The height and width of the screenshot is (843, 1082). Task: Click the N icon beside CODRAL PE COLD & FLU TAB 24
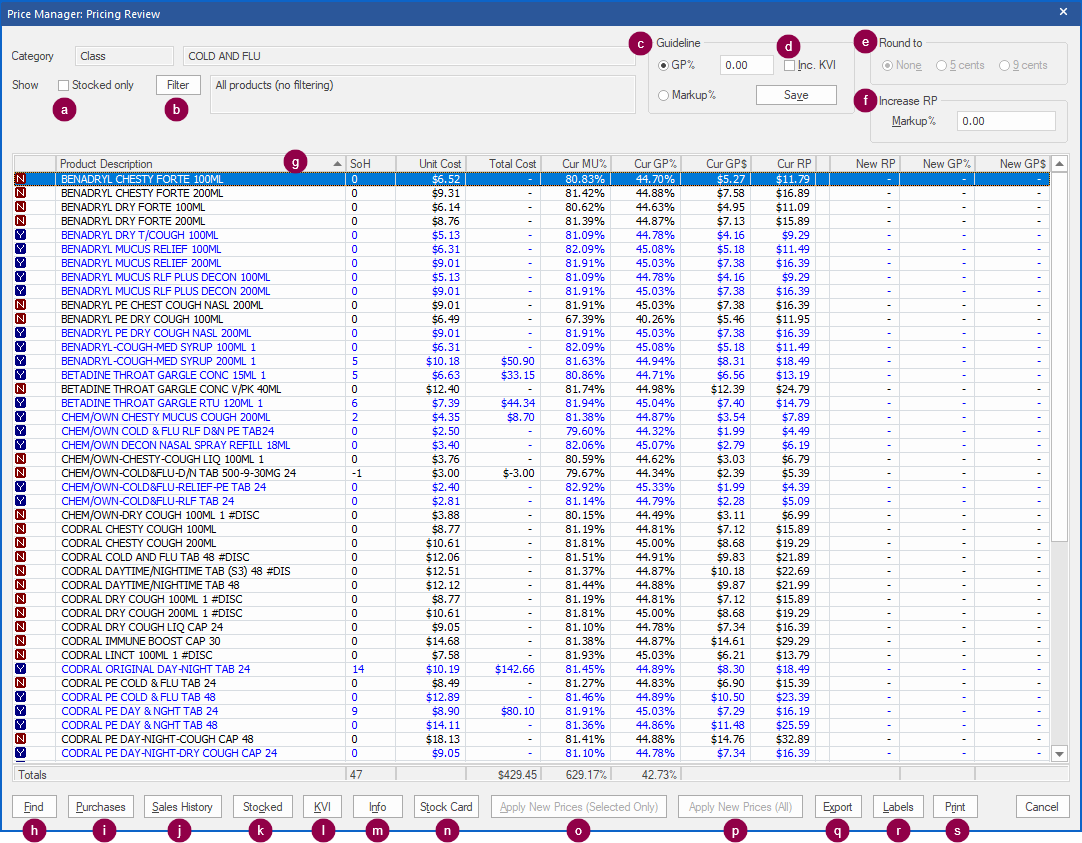(x=20, y=683)
